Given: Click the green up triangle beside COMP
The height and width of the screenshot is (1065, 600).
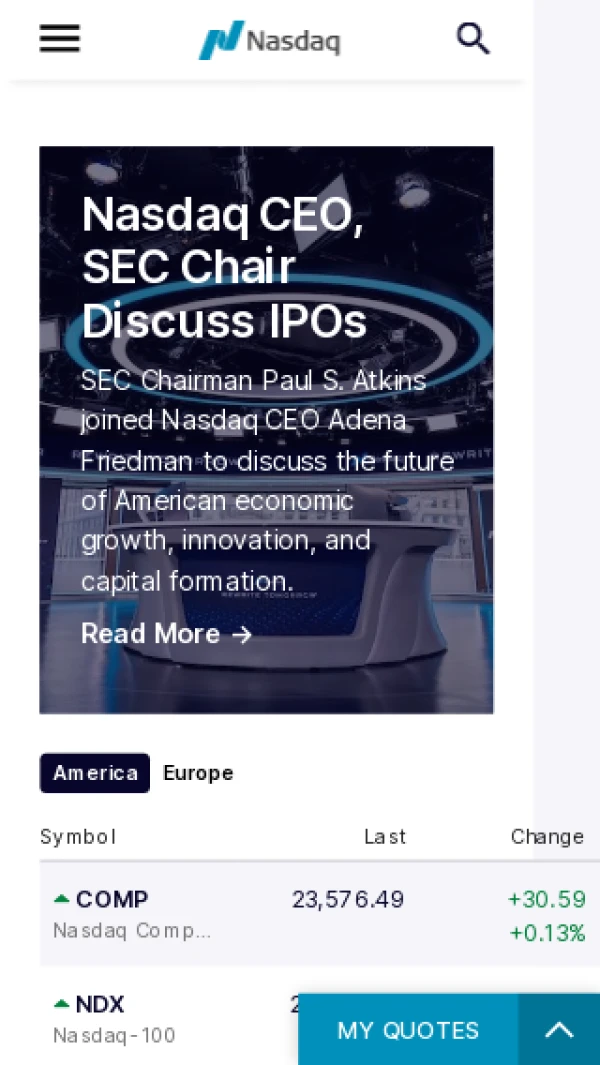Looking at the screenshot, I should (x=62, y=899).
